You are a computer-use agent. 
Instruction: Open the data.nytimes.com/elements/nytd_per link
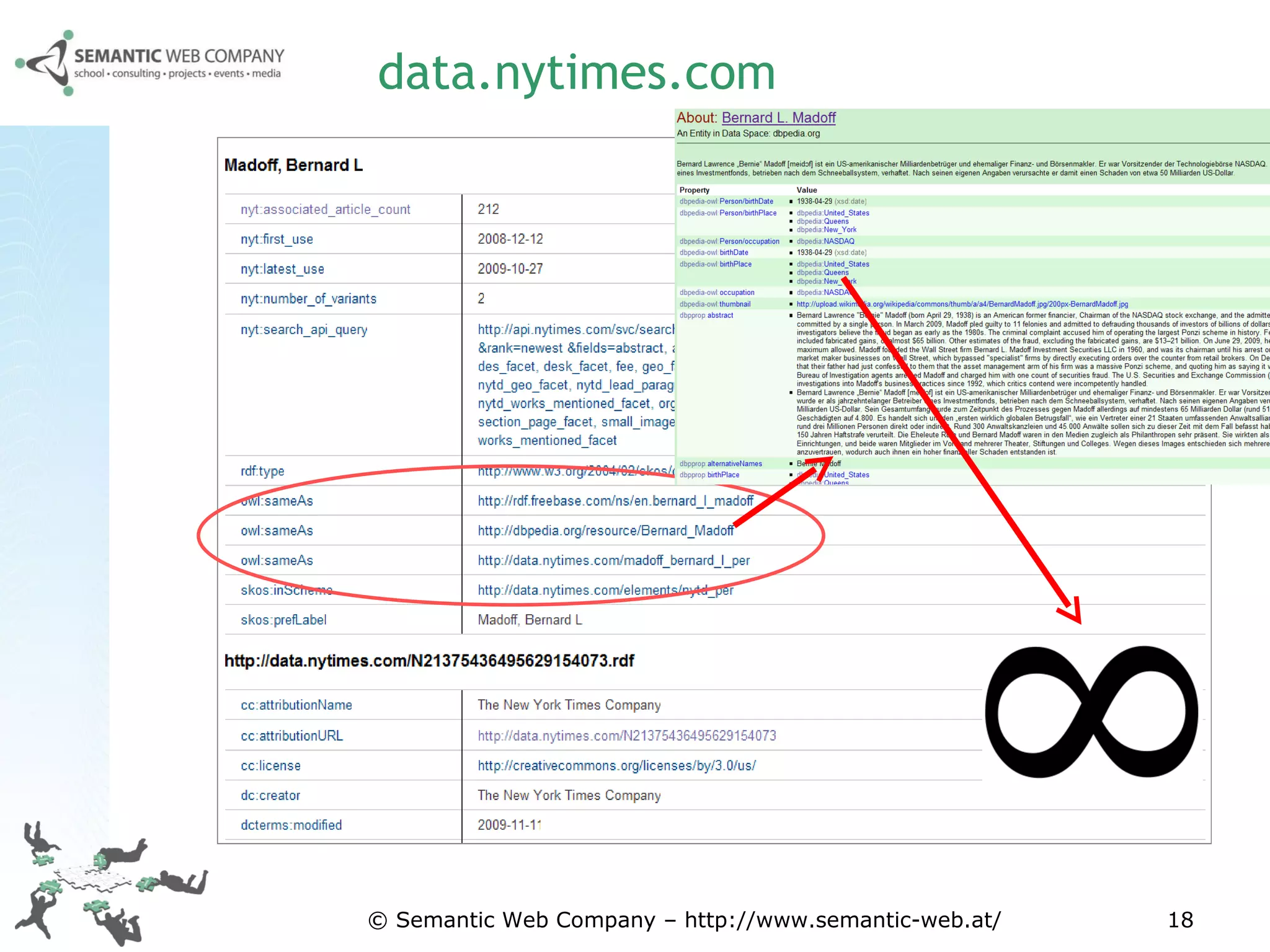click(x=605, y=590)
